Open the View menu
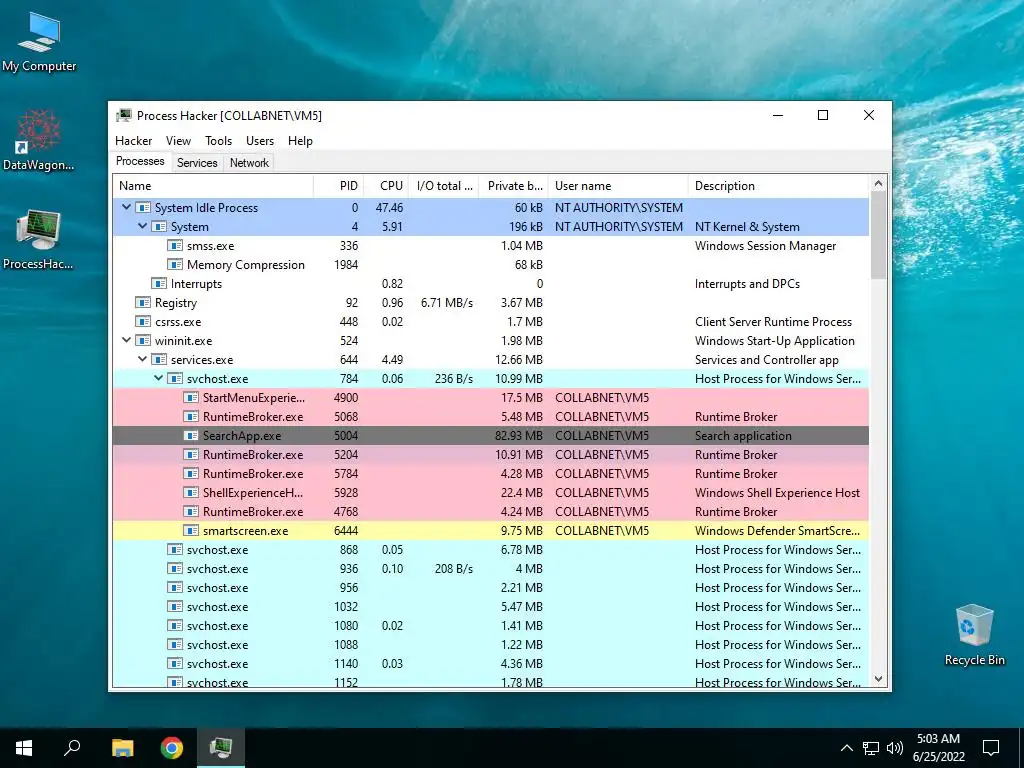The width and height of the screenshot is (1024, 768). (x=178, y=140)
